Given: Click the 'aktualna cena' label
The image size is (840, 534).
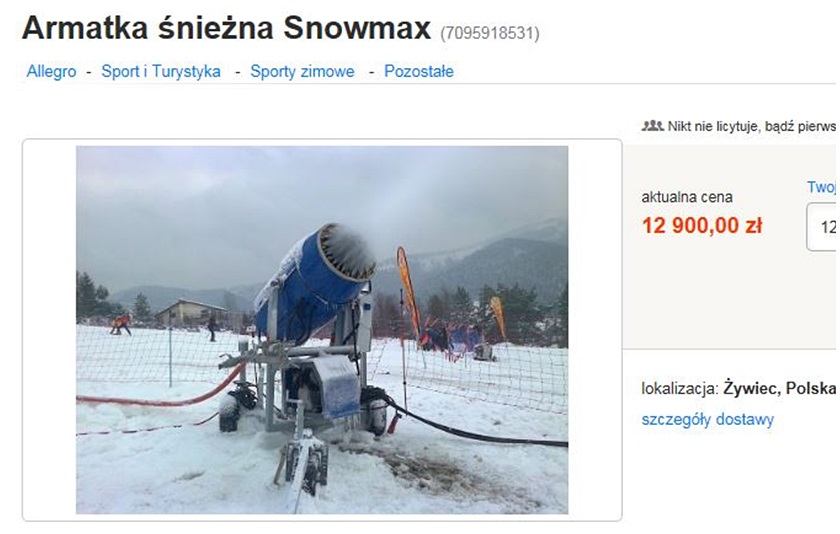Looking at the screenshot, I should click(687, 197).
